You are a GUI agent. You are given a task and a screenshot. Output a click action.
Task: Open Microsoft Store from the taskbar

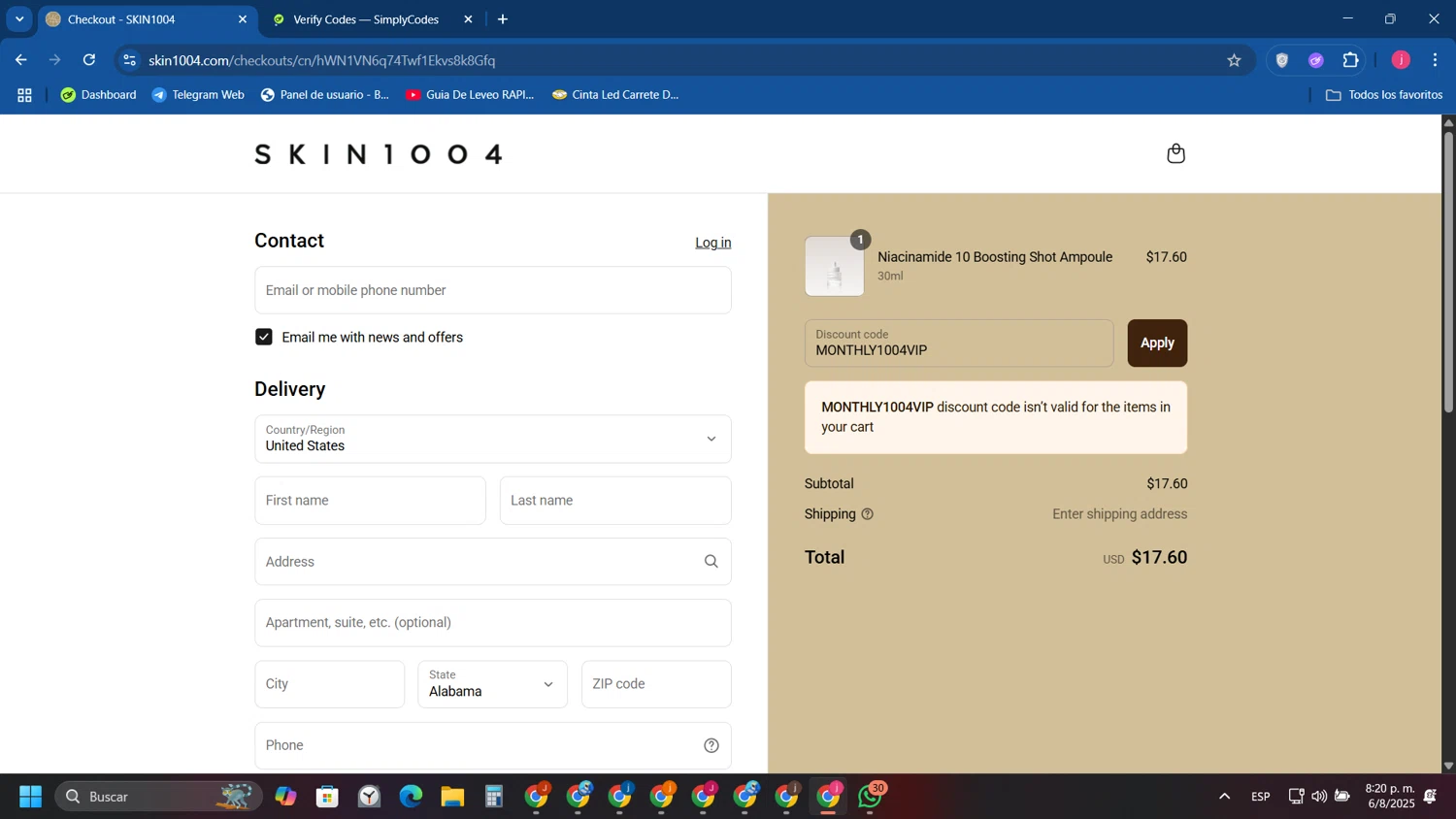[x=327, y=797]
